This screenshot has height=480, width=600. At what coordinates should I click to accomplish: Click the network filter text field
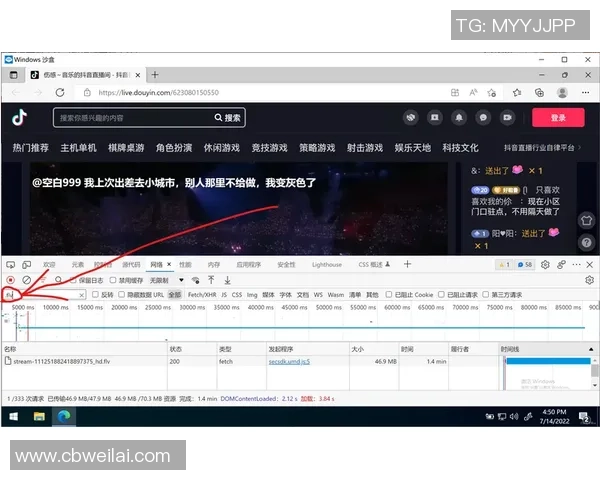pos(44,295)
